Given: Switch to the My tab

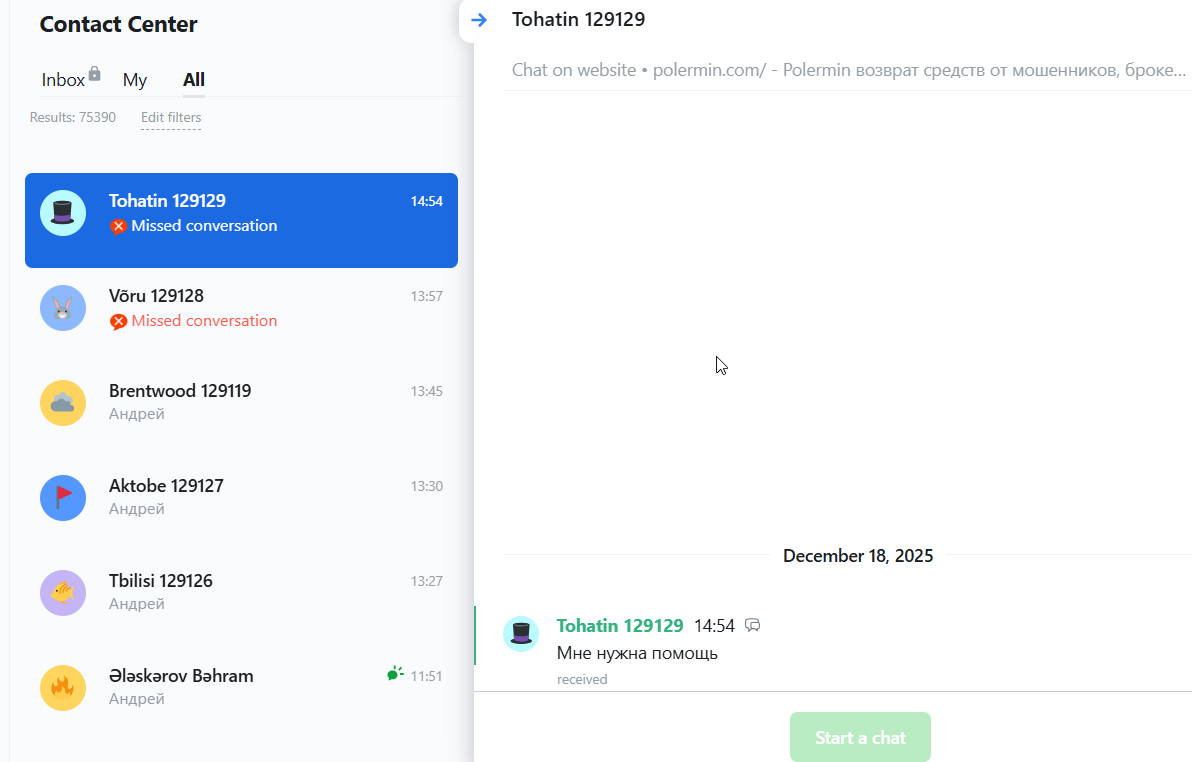Looking at the screenshot, I should (135, 80).
